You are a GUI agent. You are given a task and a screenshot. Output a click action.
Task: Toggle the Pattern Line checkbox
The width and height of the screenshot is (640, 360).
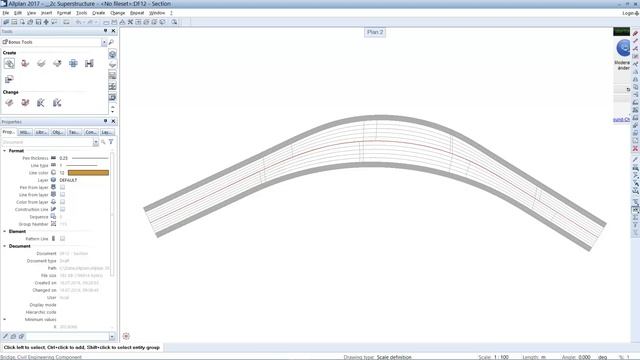[x=62, y=239]
